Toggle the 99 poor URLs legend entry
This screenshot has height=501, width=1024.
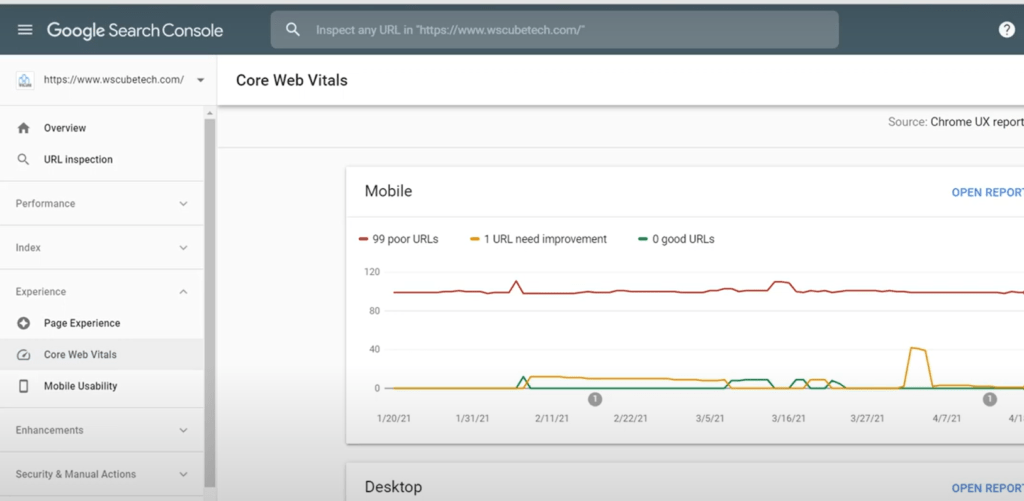398,239
